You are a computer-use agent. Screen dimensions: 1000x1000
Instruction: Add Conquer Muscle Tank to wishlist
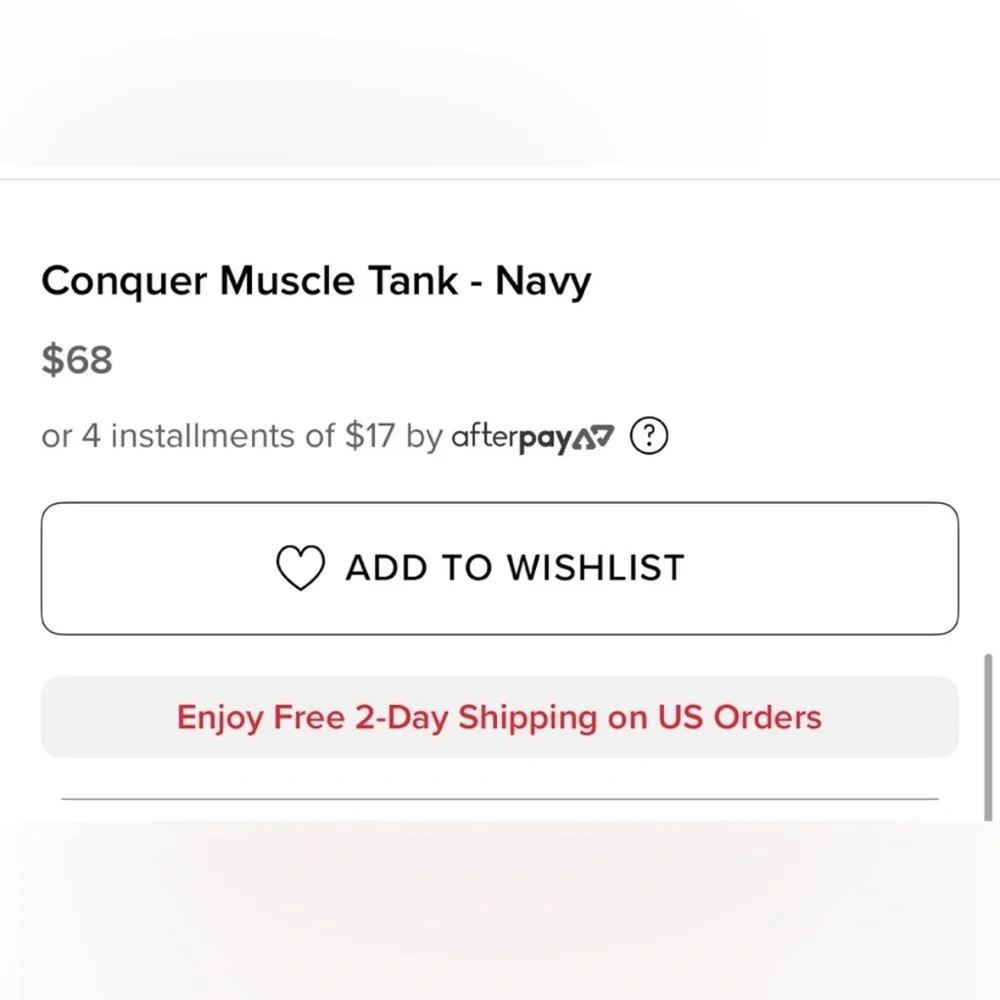click(x=499, y=568)
